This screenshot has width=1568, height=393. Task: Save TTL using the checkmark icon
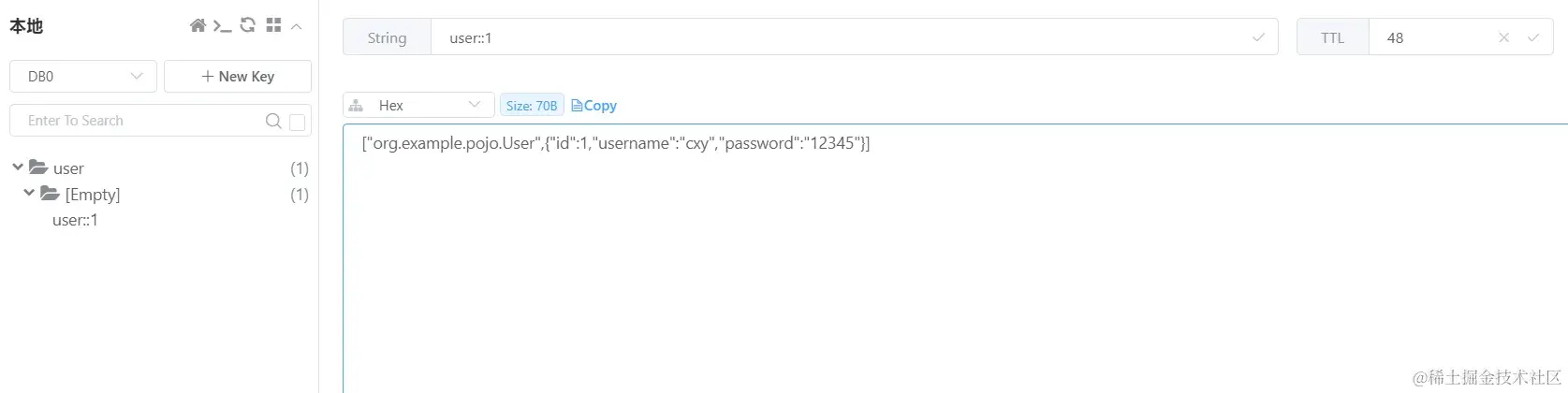coord(1533,37)
